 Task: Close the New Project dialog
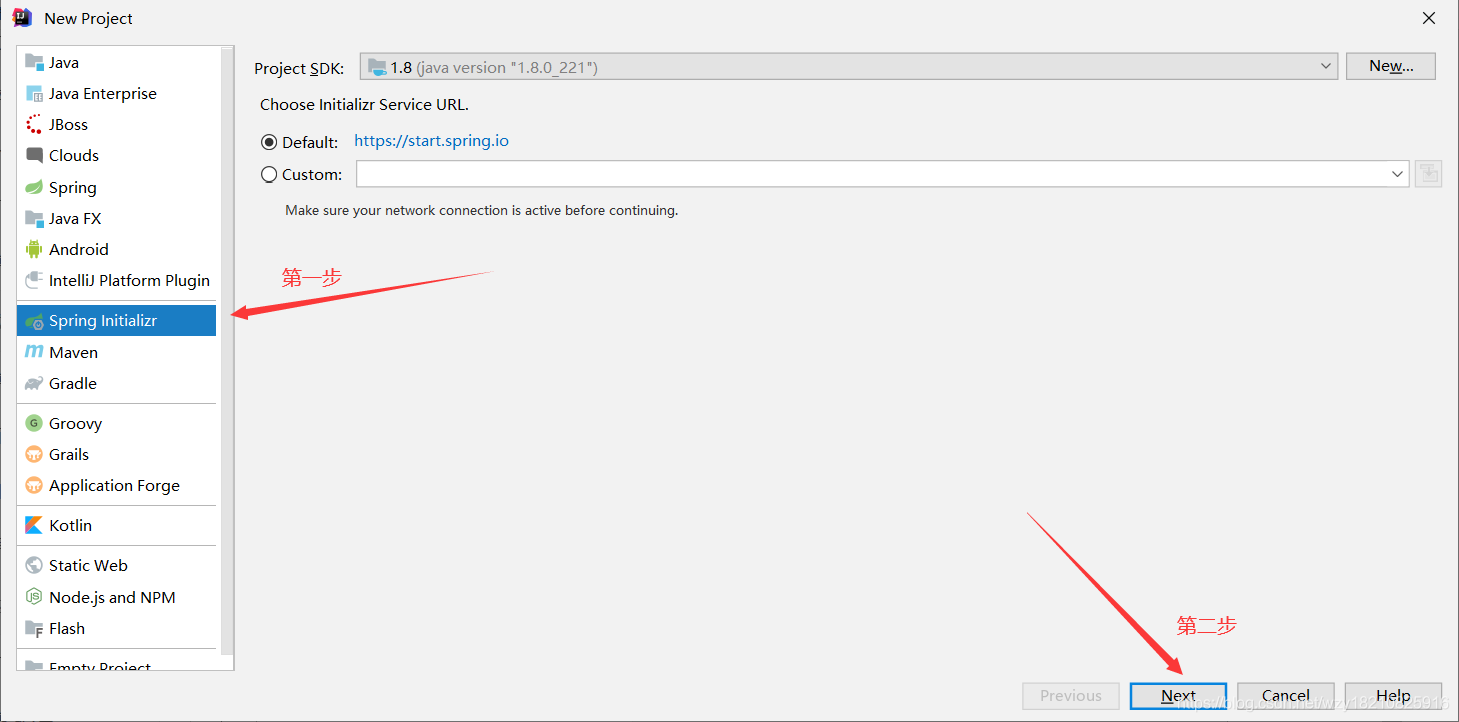click(x=1429, y=18)
